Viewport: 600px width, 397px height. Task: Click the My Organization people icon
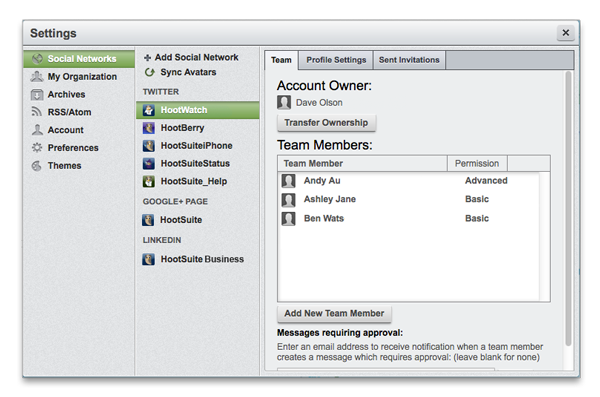coord(37,77)
